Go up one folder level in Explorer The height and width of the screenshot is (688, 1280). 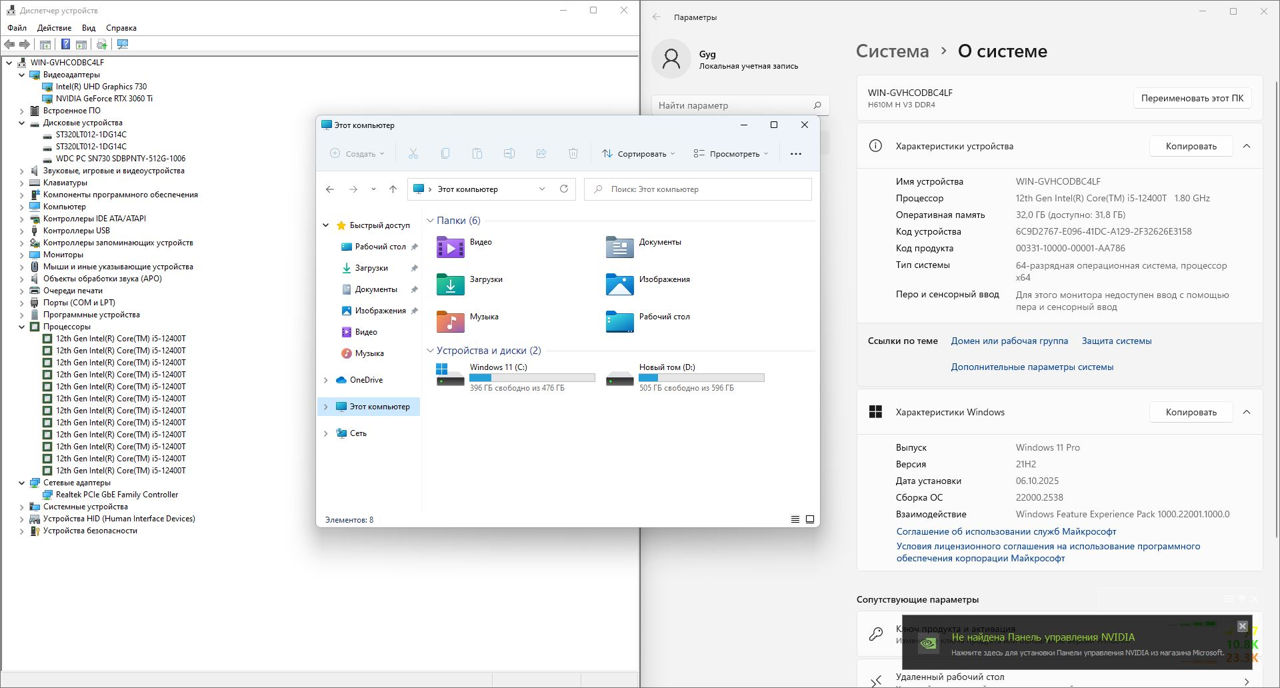[x=393, y=189]
